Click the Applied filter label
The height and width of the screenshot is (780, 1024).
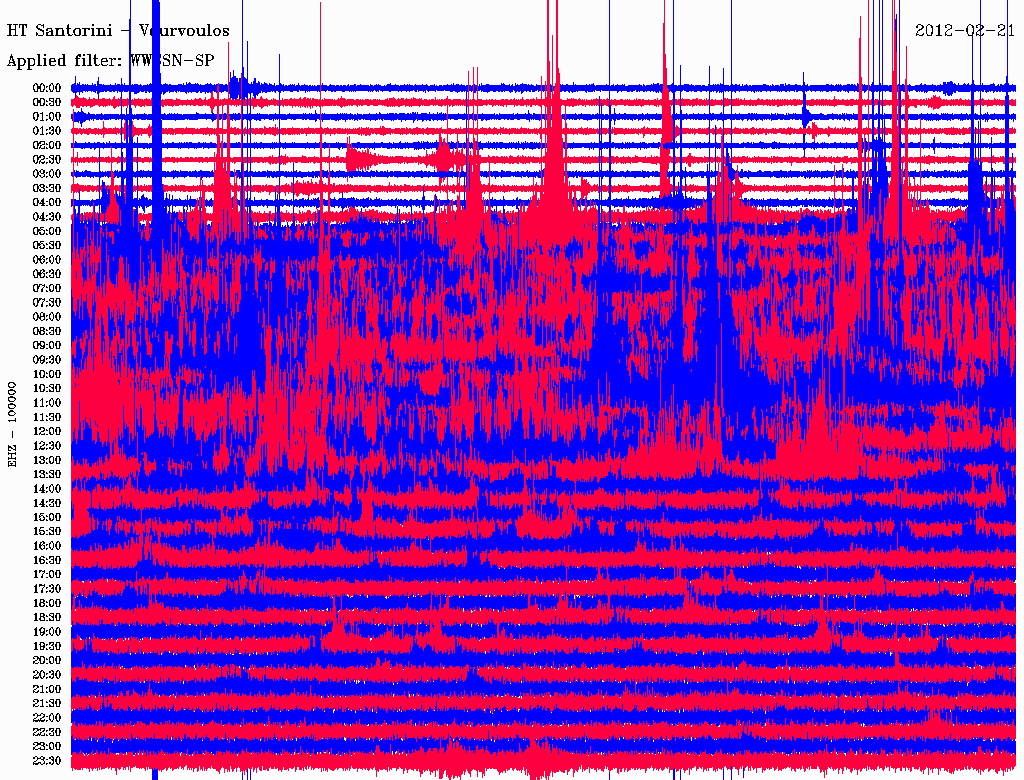coord(110,61)
